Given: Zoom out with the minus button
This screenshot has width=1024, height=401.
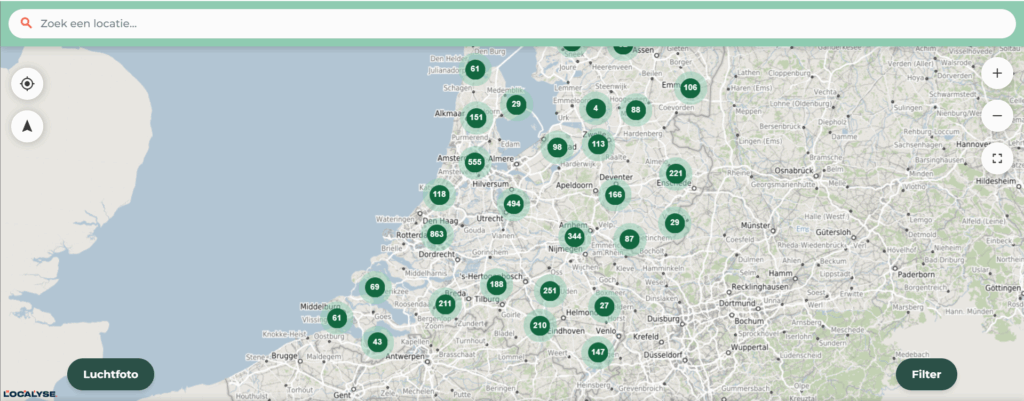Looking at the screenshot, I should point(997,116).
